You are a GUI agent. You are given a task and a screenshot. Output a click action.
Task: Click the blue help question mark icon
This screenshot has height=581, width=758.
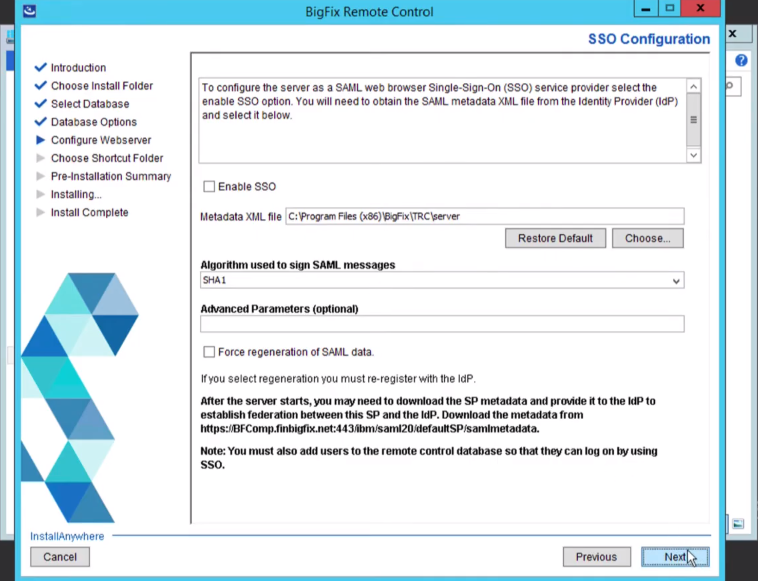[741, 61]
